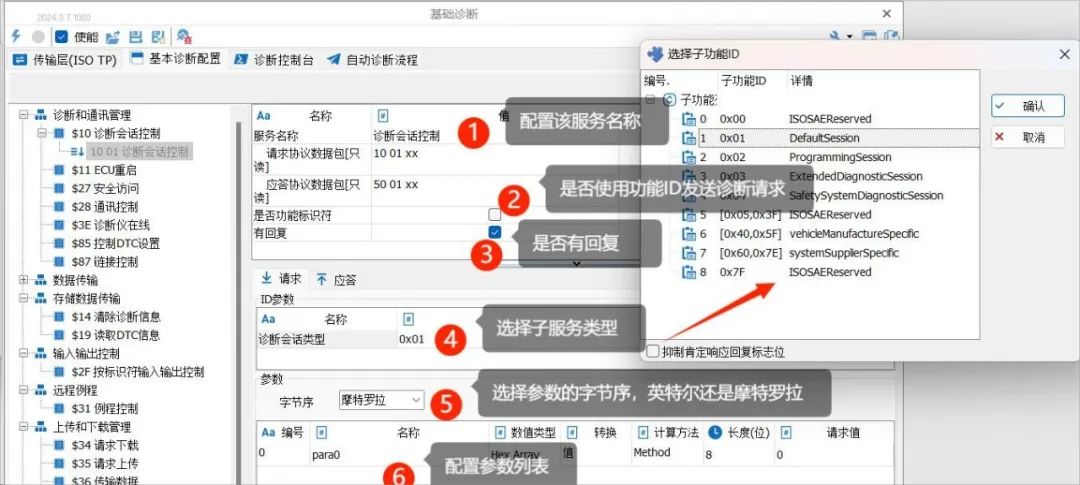Viewport: 1080px width, 485px height.
Task: Select the 请求 sub-tab
Action: click(281, 279)
